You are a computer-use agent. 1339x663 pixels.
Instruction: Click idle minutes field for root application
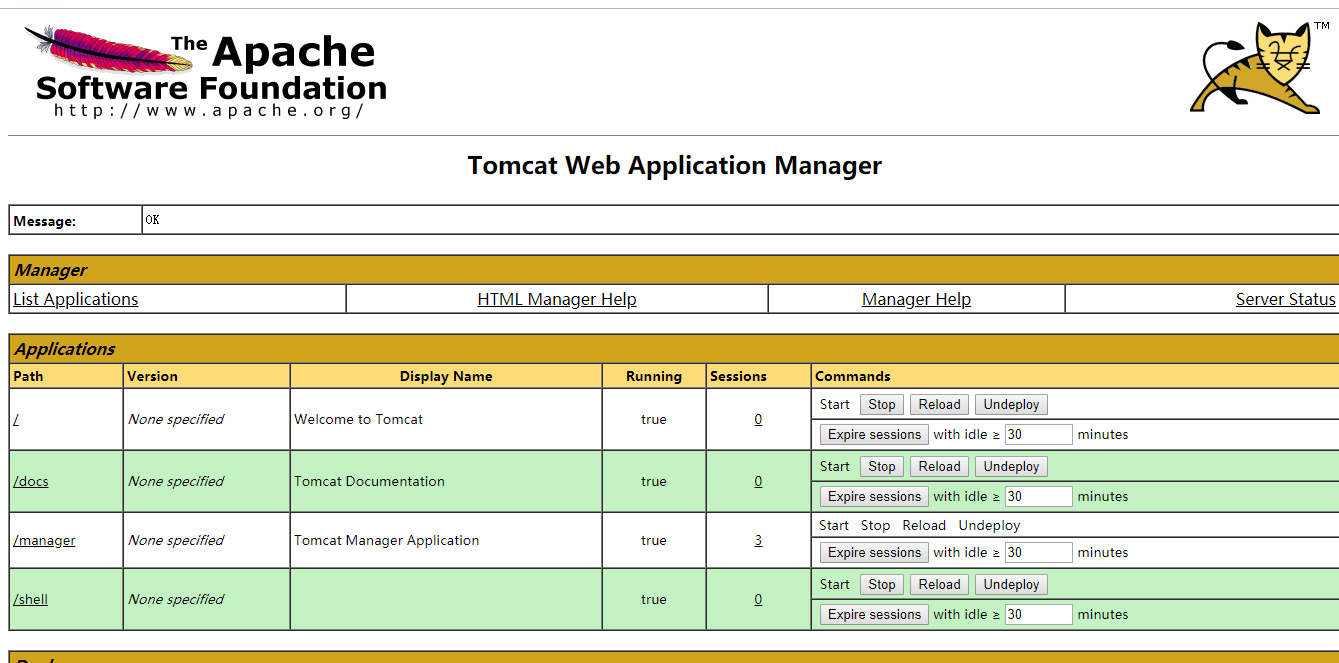click(1038, 435)
